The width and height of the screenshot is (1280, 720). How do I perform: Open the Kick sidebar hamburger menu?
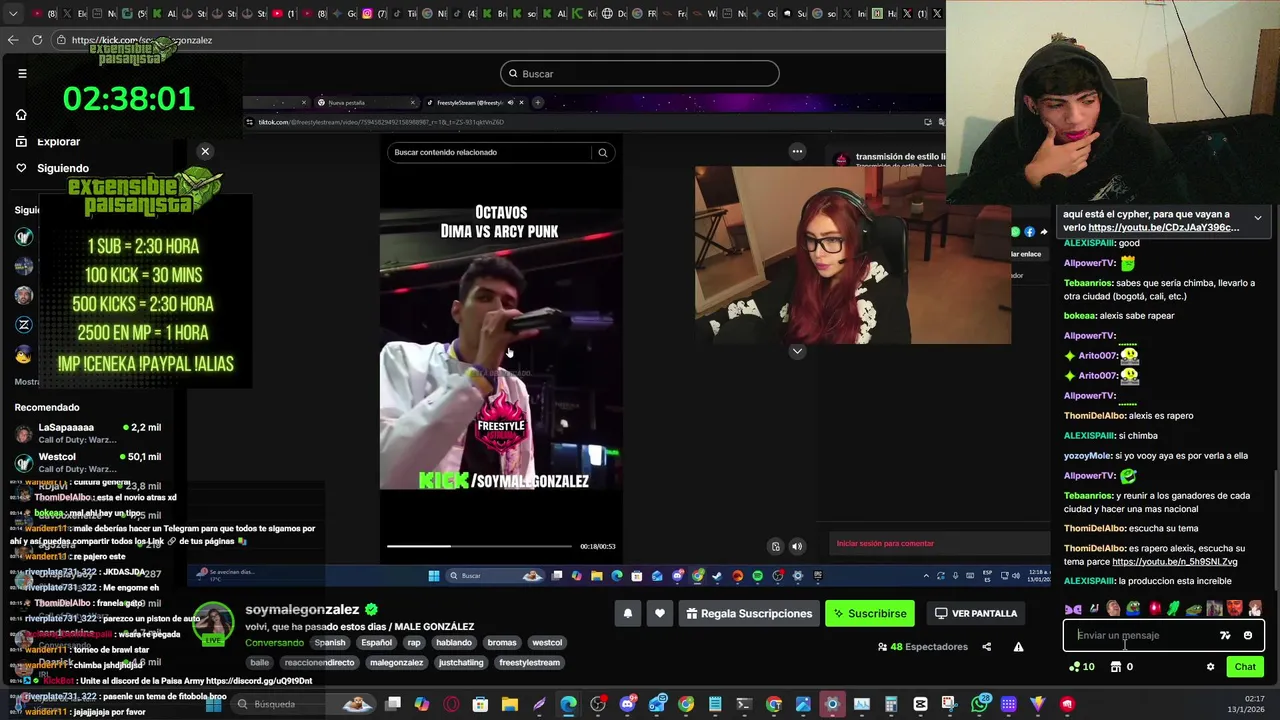pos(22,73)
